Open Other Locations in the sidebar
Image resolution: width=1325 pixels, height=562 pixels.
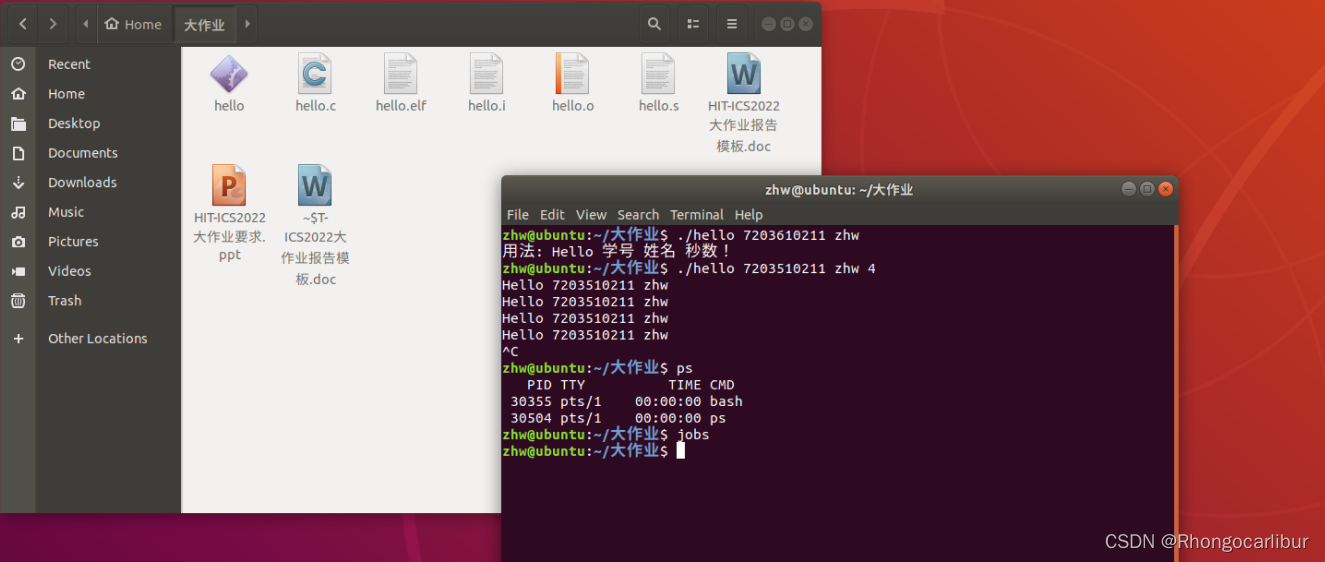coord(91,339)
